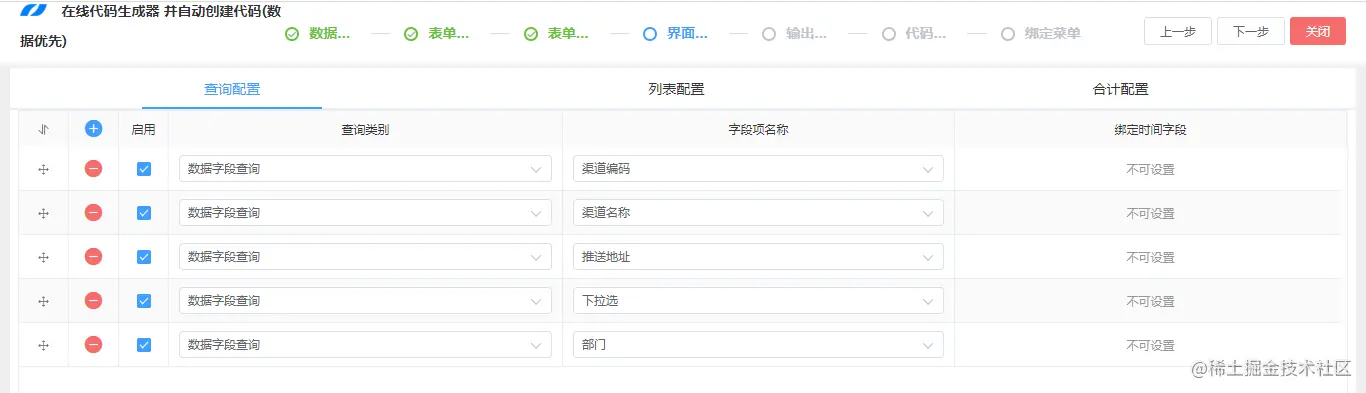Switch to the 列表配置 tab
Viewport: 1366px width, 393px height.
[676, 89]
